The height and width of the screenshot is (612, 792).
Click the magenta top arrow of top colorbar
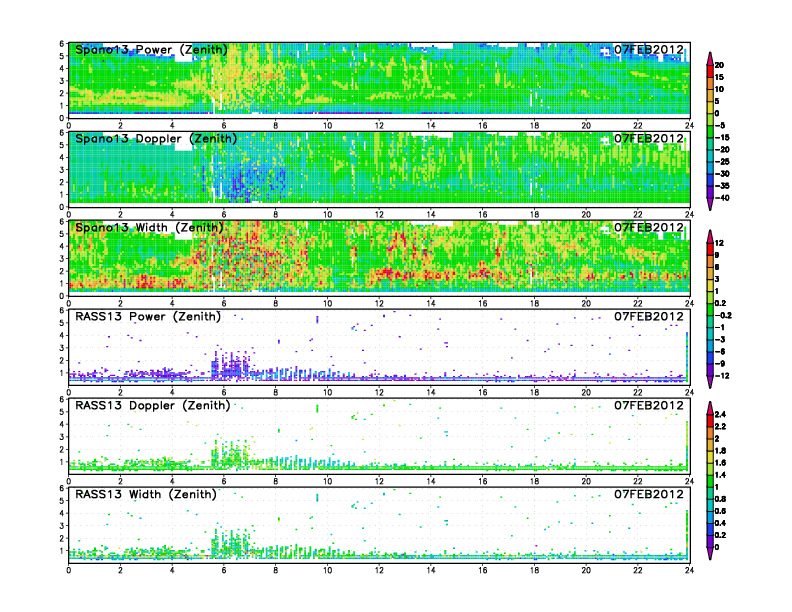coord(710,58)
